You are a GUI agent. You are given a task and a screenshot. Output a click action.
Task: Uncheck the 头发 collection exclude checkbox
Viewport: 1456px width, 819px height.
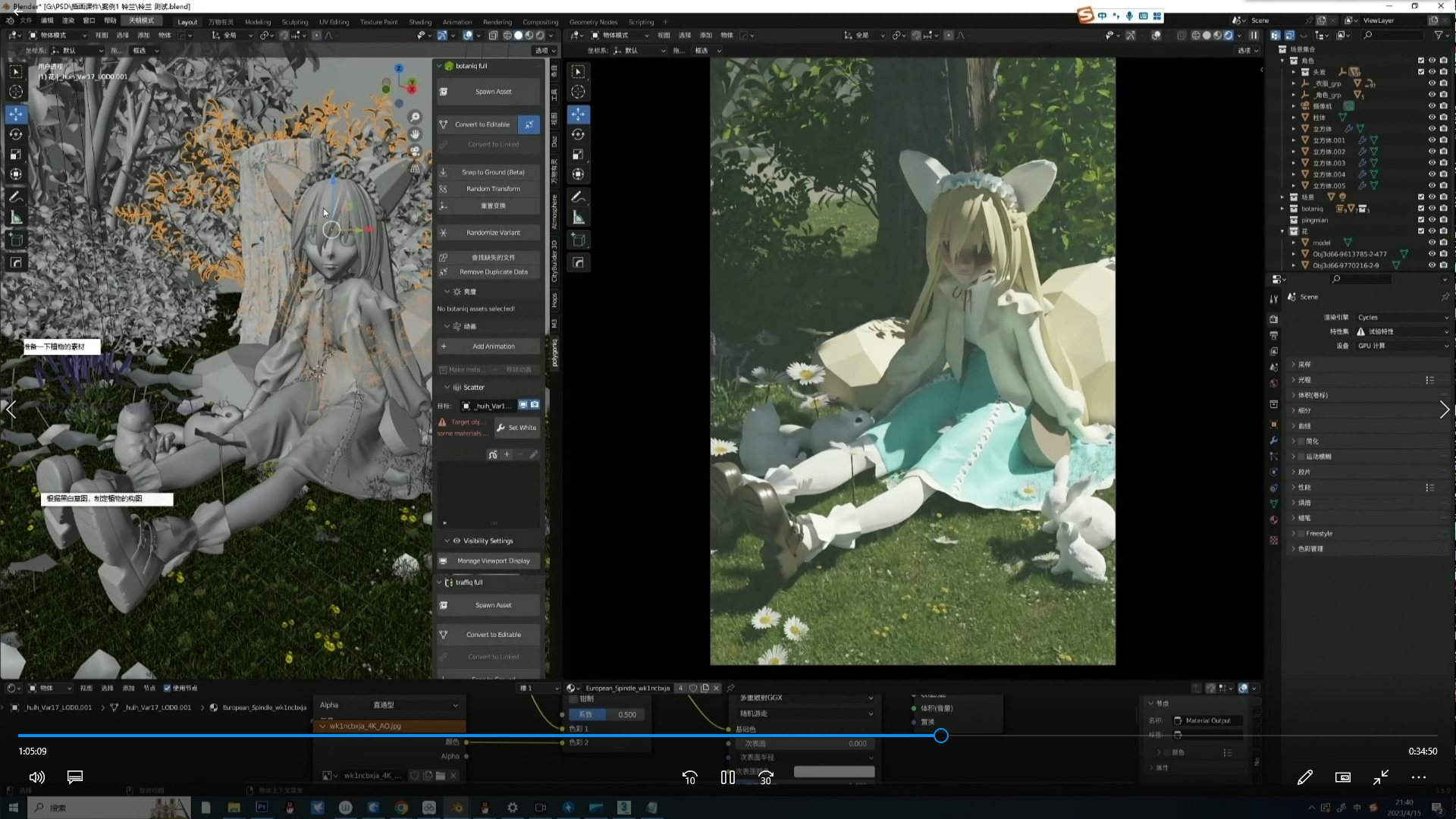click(x=1421, y=72)
